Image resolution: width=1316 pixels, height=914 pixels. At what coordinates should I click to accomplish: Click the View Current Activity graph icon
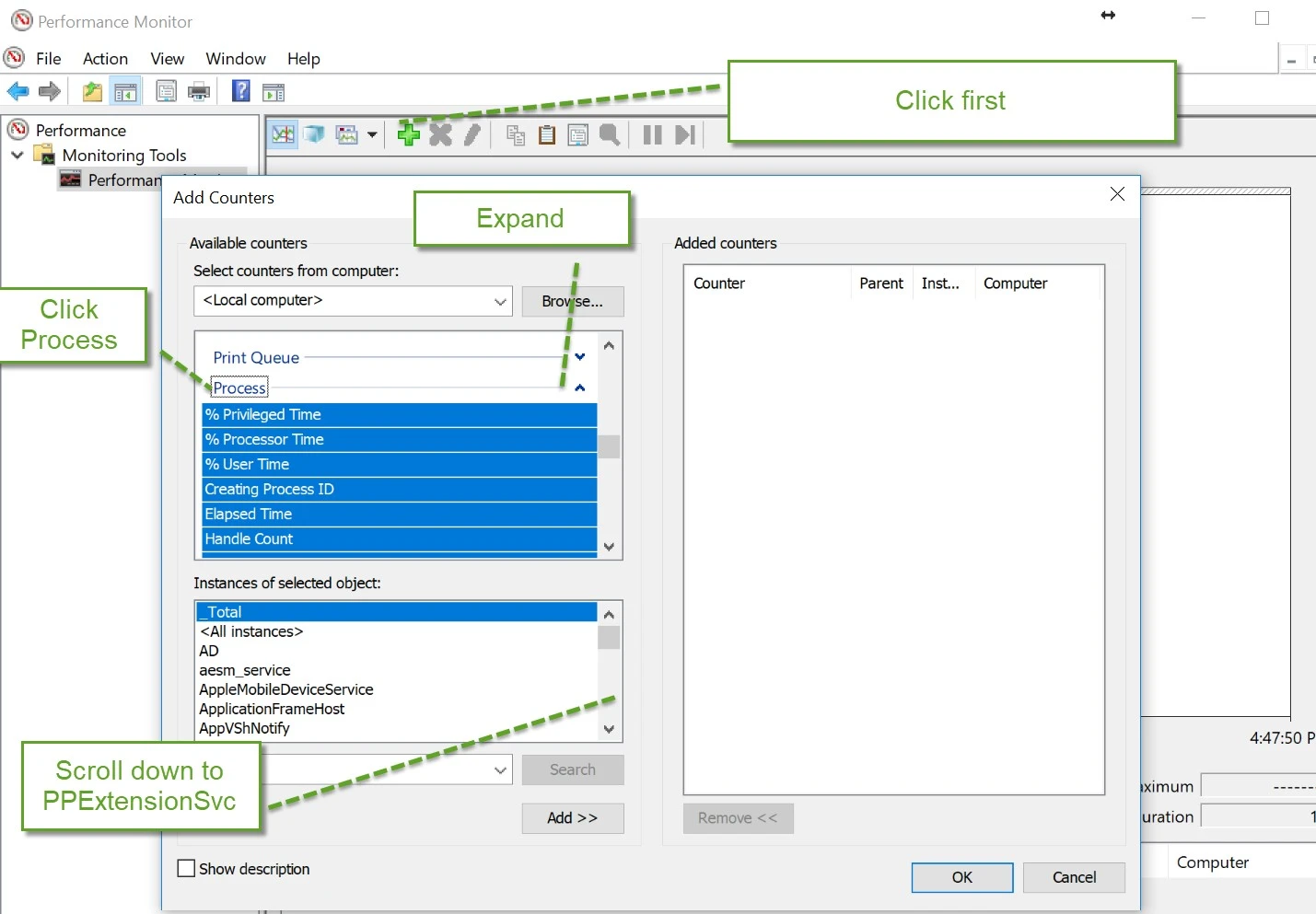pos(283,134)
